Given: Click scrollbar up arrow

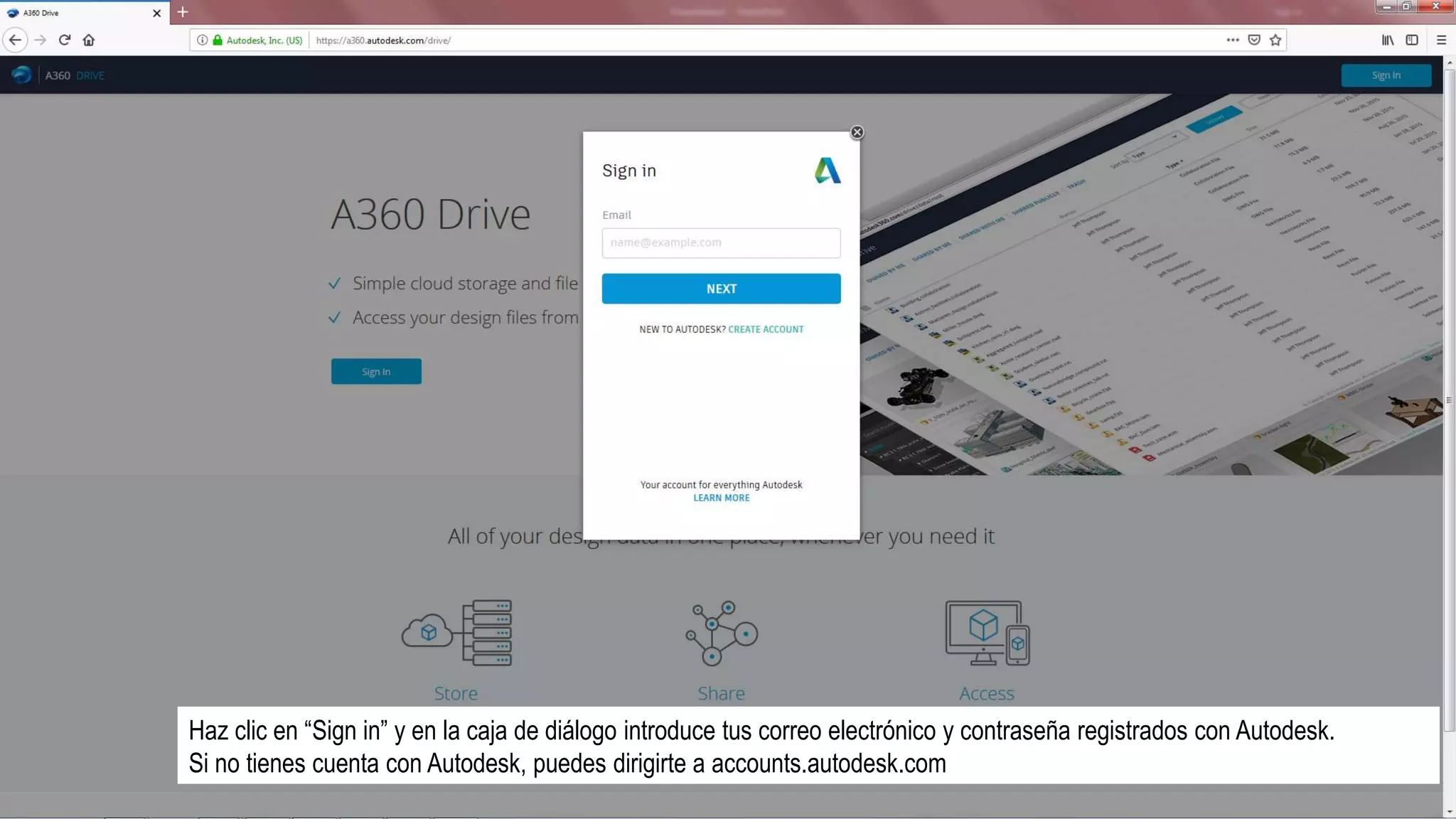Looking at the screenshot, I should pyautogui.click(x=1450, y=63).
